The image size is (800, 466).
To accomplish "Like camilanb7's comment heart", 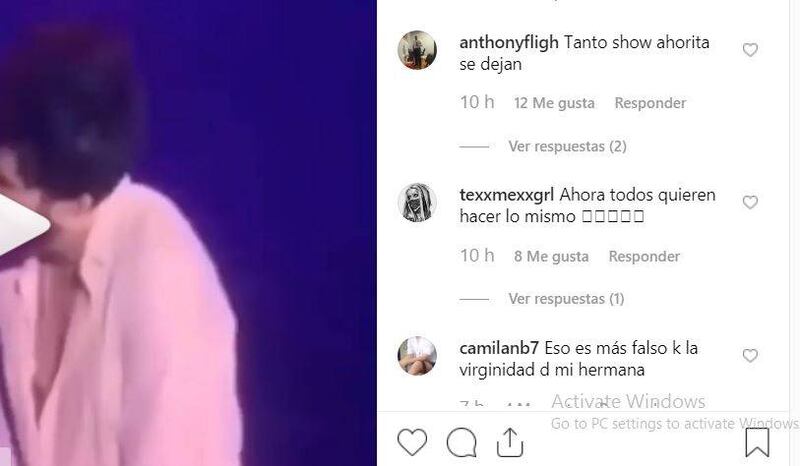I will (750, 356).
